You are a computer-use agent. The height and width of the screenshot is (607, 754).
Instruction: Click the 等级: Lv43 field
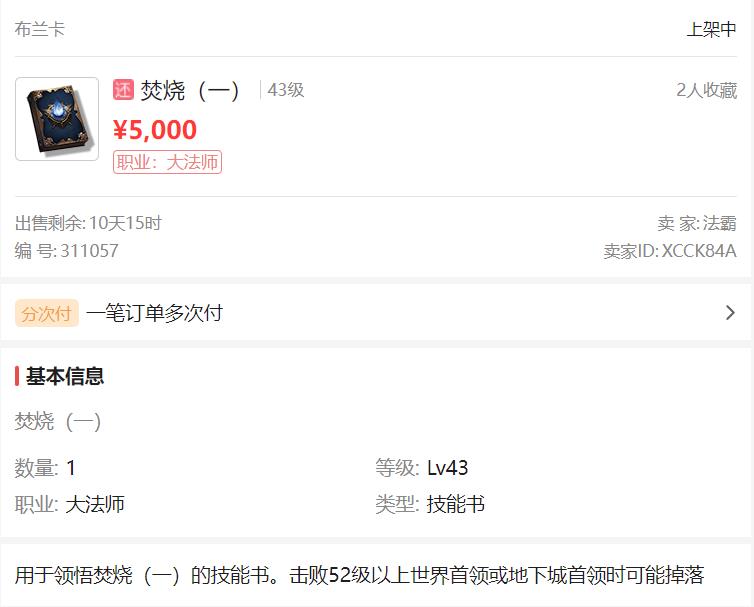[x=422, y=468]
